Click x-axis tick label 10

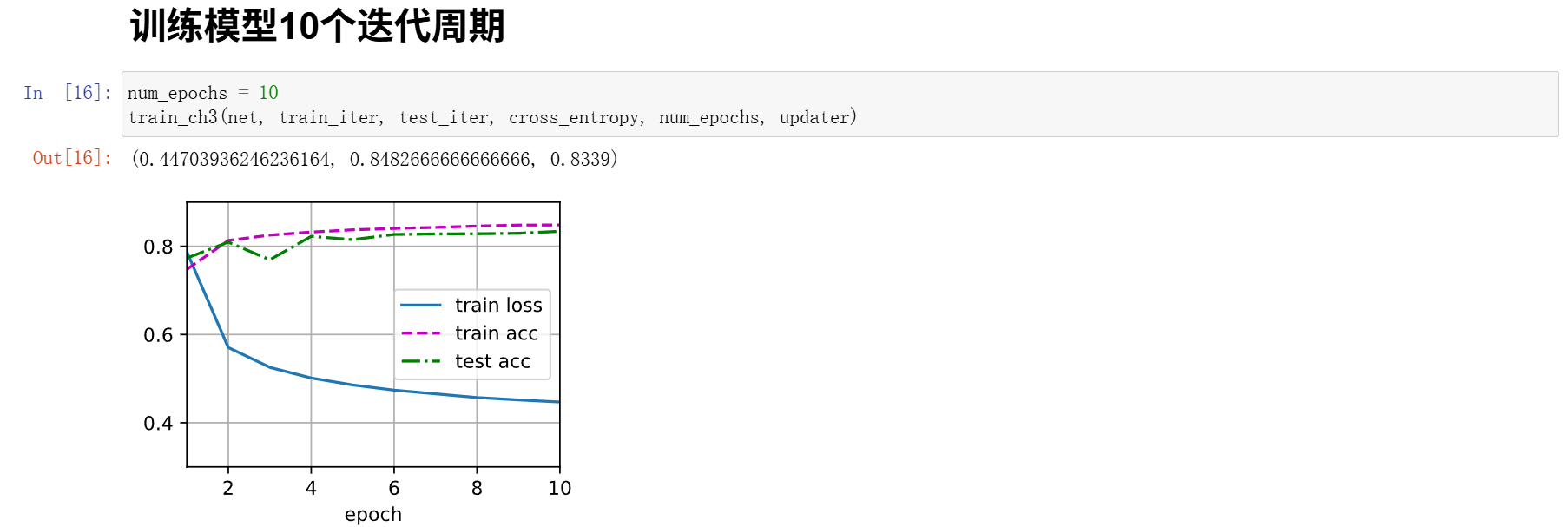[x=560, y=488]
